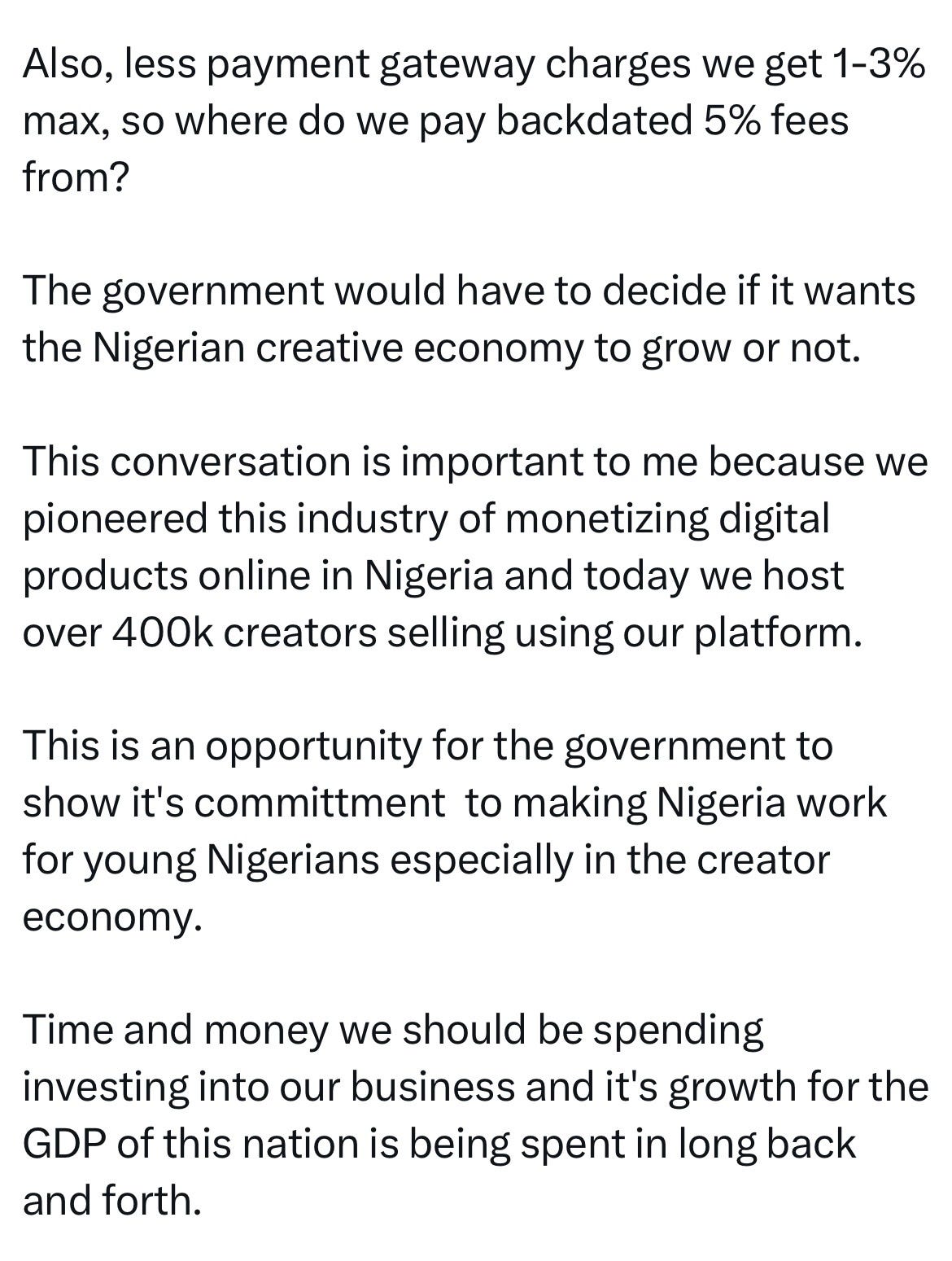
Task: Click the standalone word 'economy.'
Action: [111, 917]
